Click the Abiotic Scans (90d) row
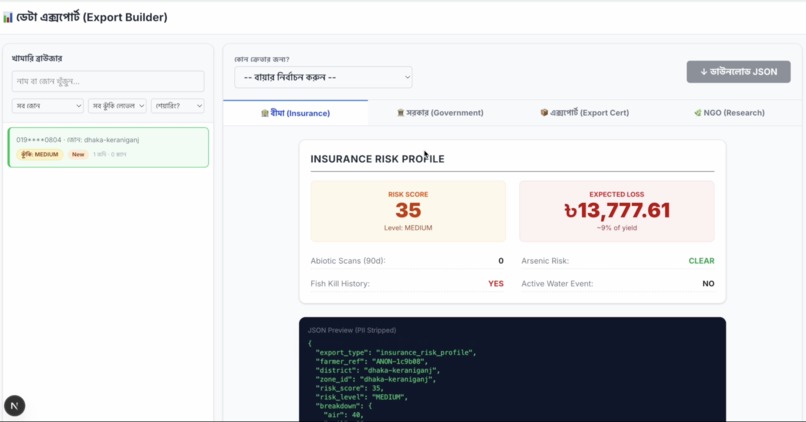The image size is (806, 422). [x=407, y=261]
